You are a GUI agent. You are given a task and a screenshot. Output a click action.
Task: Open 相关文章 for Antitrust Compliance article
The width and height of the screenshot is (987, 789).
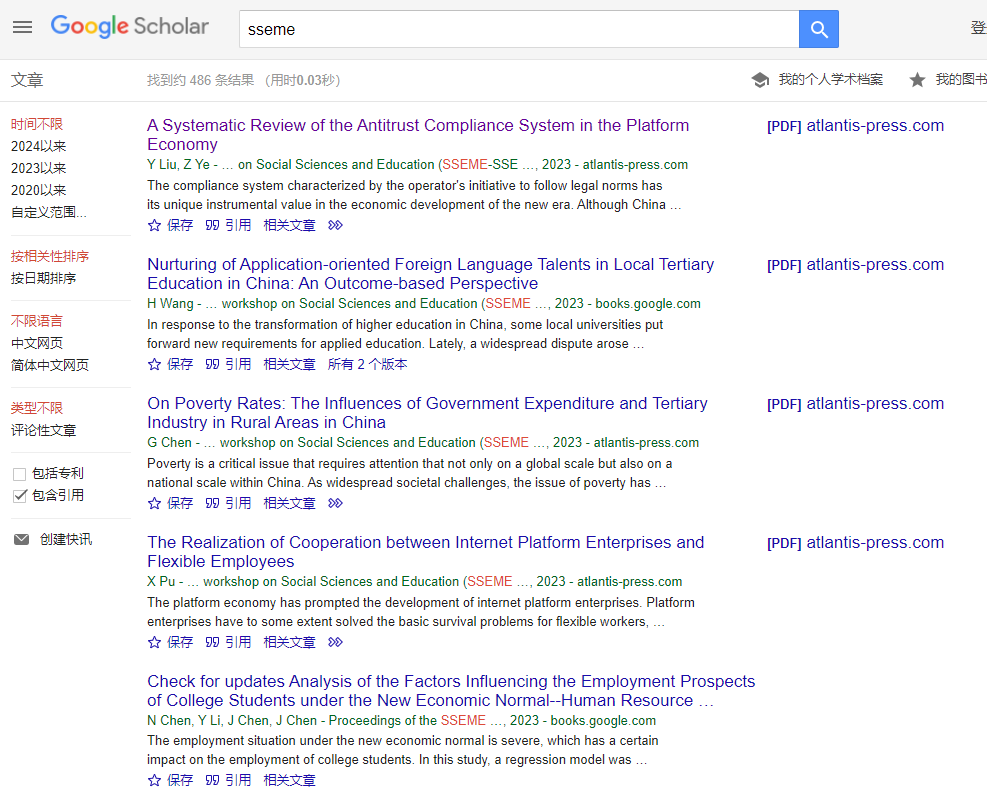[290, 225]
